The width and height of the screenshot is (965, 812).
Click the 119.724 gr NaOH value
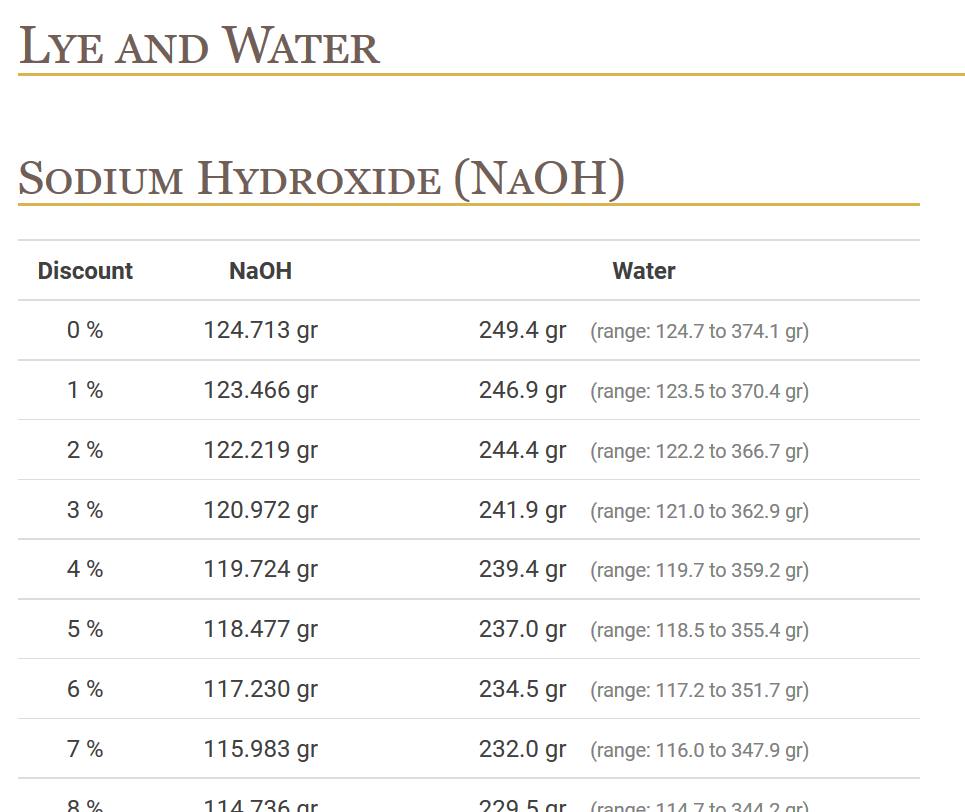(260, 569)
